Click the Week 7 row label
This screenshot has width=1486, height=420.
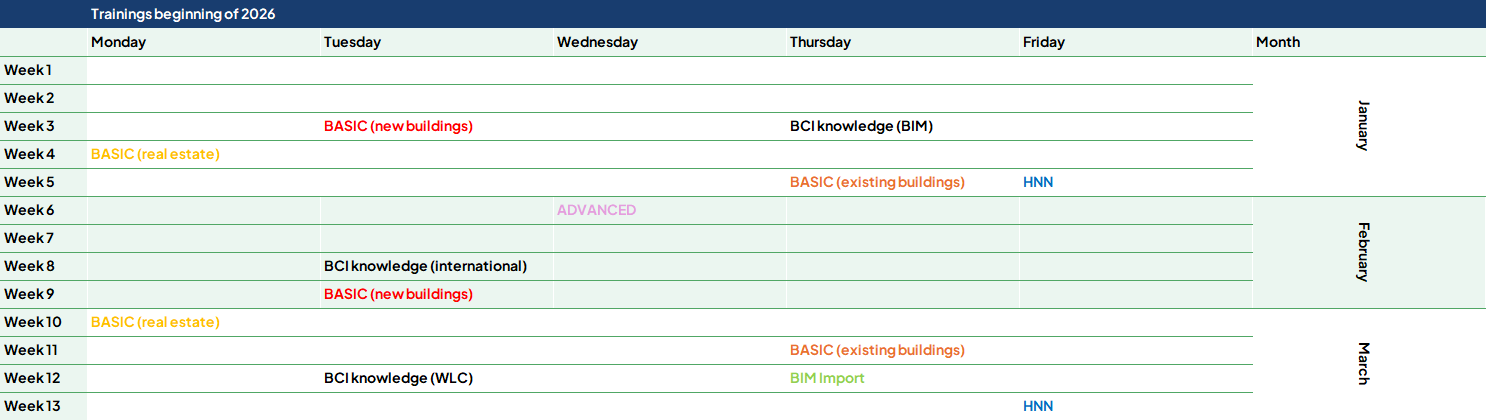pos(28,238)
